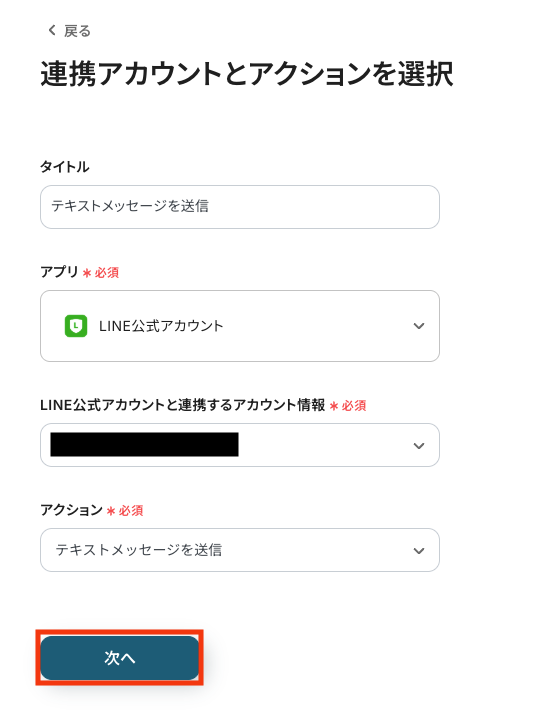Click the タイトル field label
Image resolution: width=535 pixels, height=721 pixels.
pyautogui.click(x=65, y=166)
